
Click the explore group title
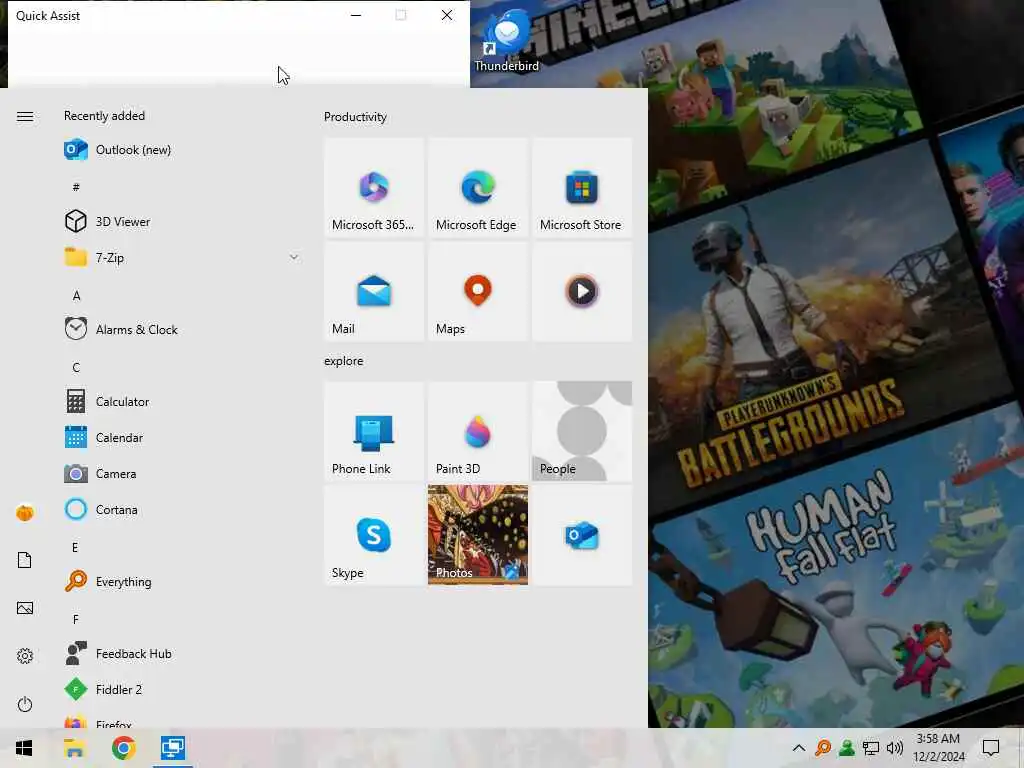click(344, 360)
